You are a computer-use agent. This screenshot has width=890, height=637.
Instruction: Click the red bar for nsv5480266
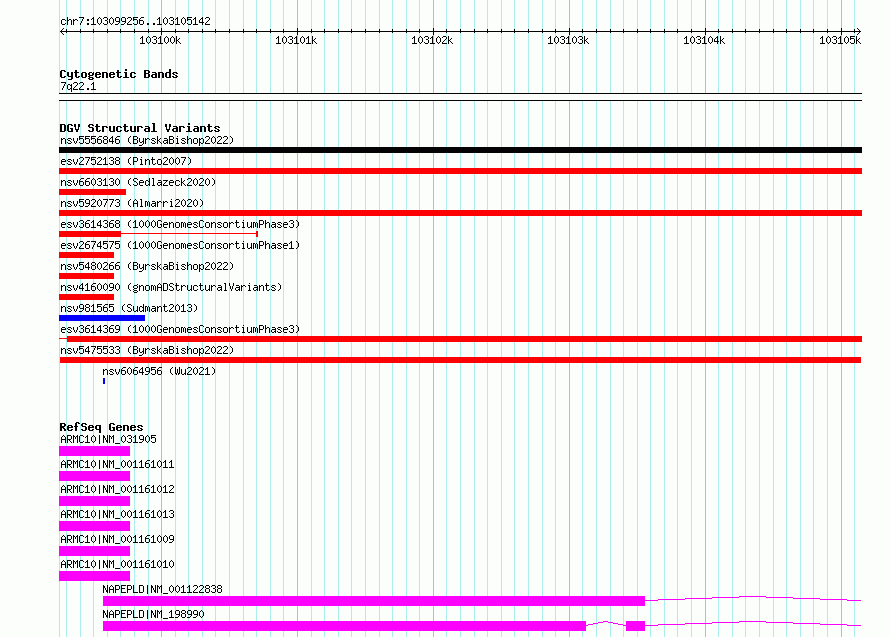pos(86,276)
